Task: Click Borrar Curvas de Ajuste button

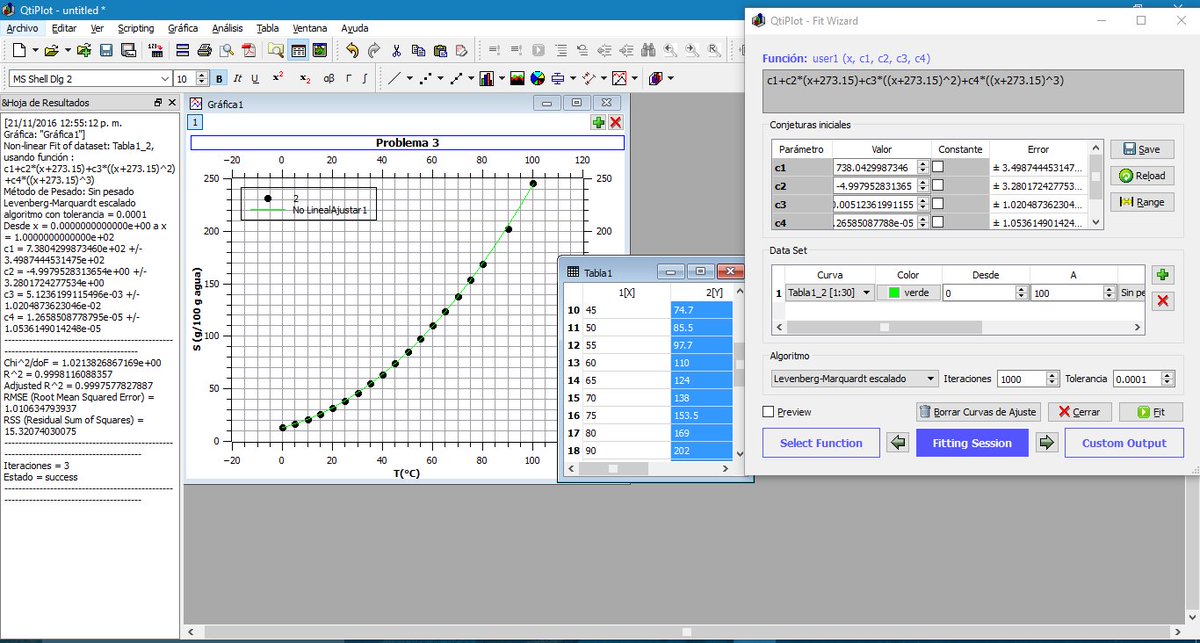Action: tap(979, 412)
